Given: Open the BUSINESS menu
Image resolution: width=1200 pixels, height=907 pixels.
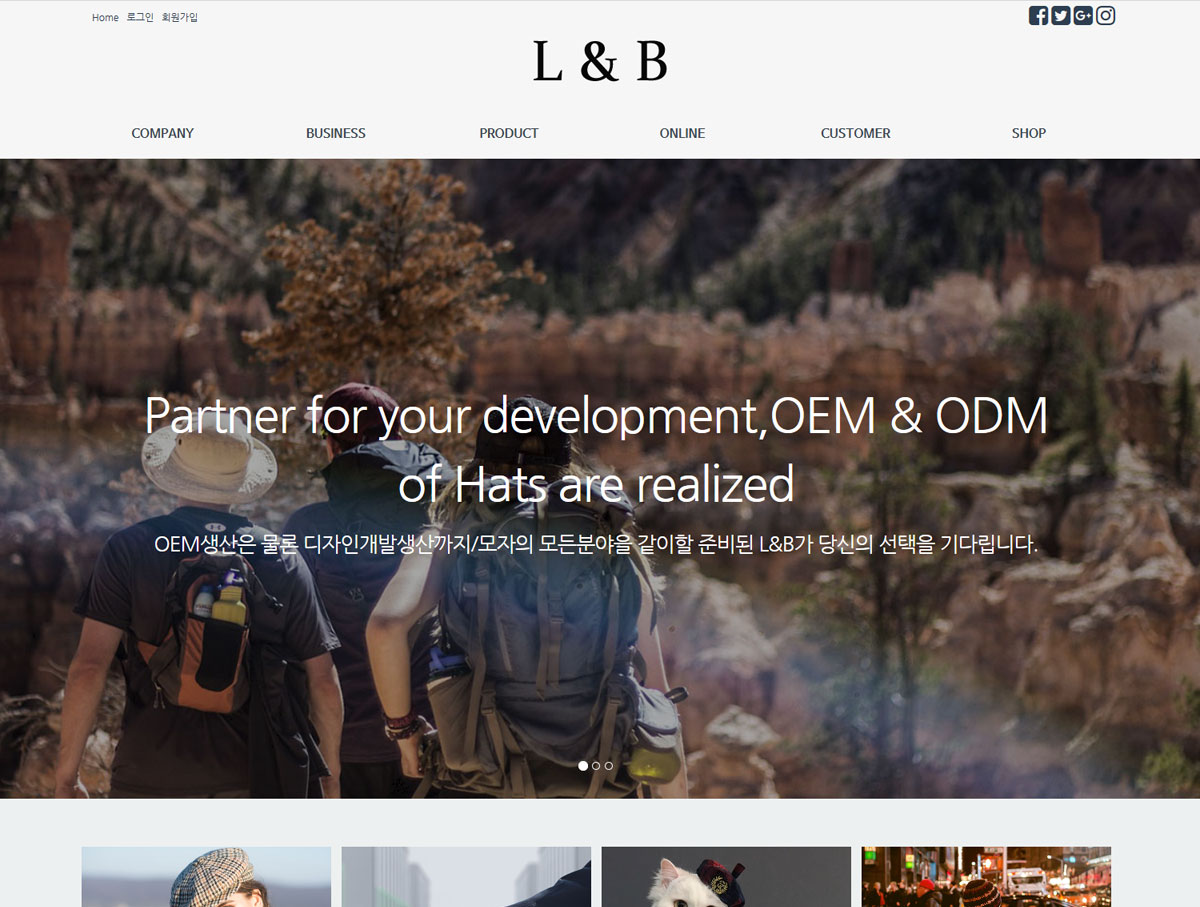Looking at the screenshot, I should pyautogui.click(x=336, y=133).
